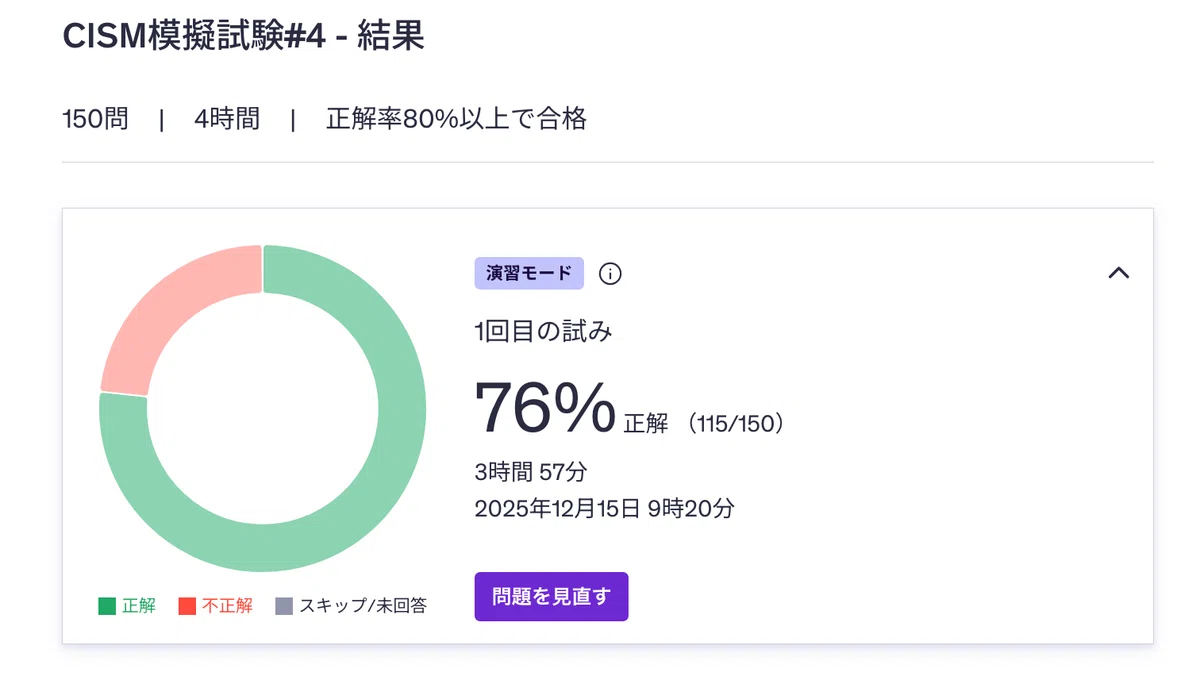Click the 演習モード badge

coord(529,273)
